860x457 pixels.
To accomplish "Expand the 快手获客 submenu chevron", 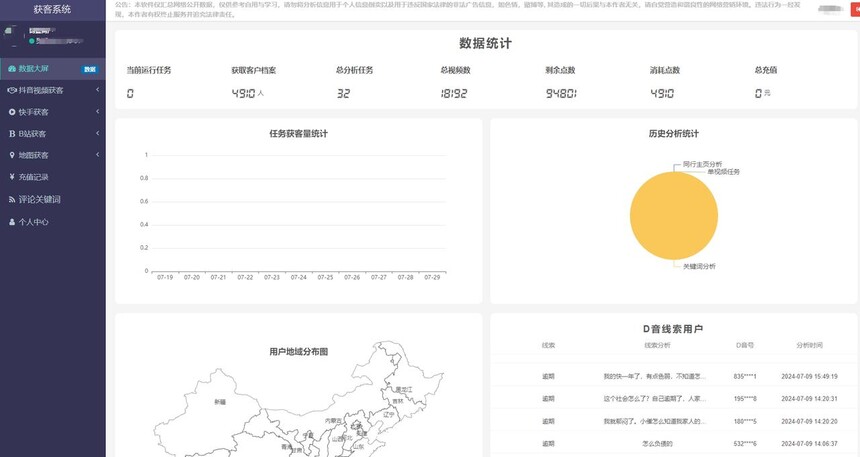I will [97, 112].
